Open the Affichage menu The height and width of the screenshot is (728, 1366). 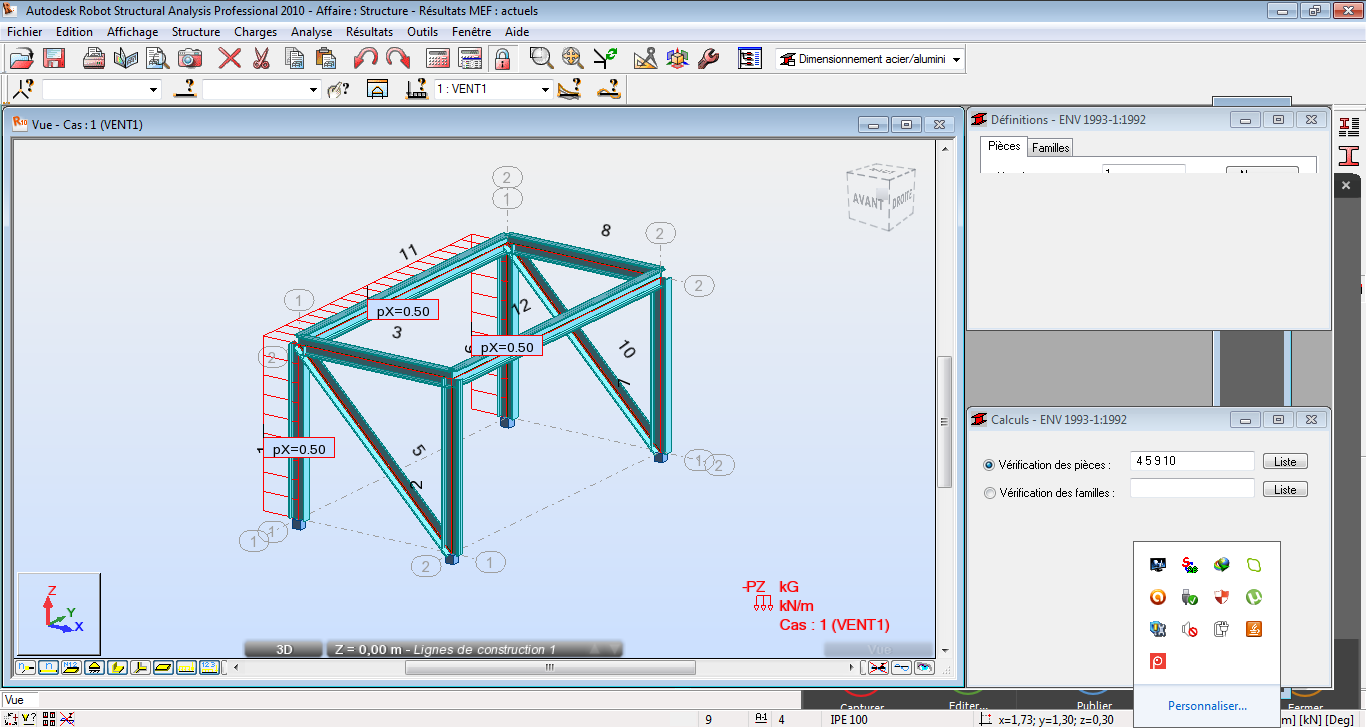click(x=133, y=32)
